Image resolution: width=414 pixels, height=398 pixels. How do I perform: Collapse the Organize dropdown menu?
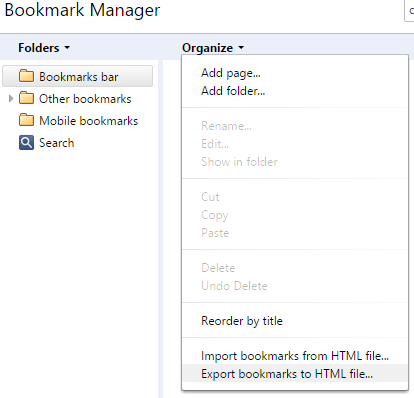coord(213,48)
